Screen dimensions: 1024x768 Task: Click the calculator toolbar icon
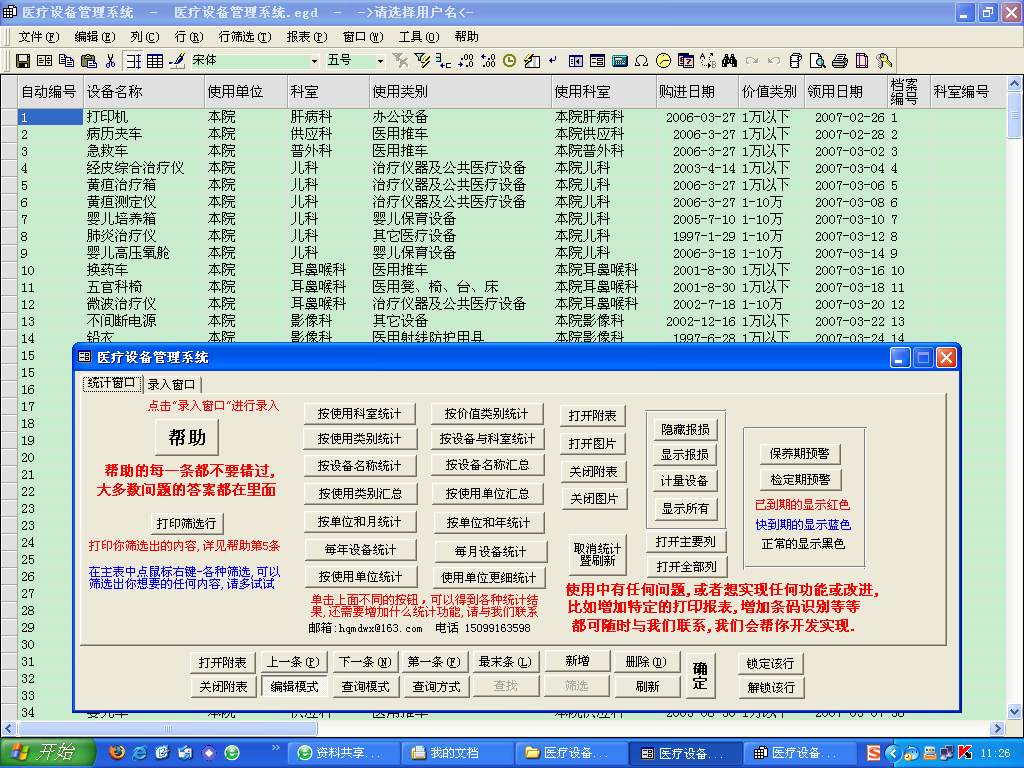coord(622,60)
